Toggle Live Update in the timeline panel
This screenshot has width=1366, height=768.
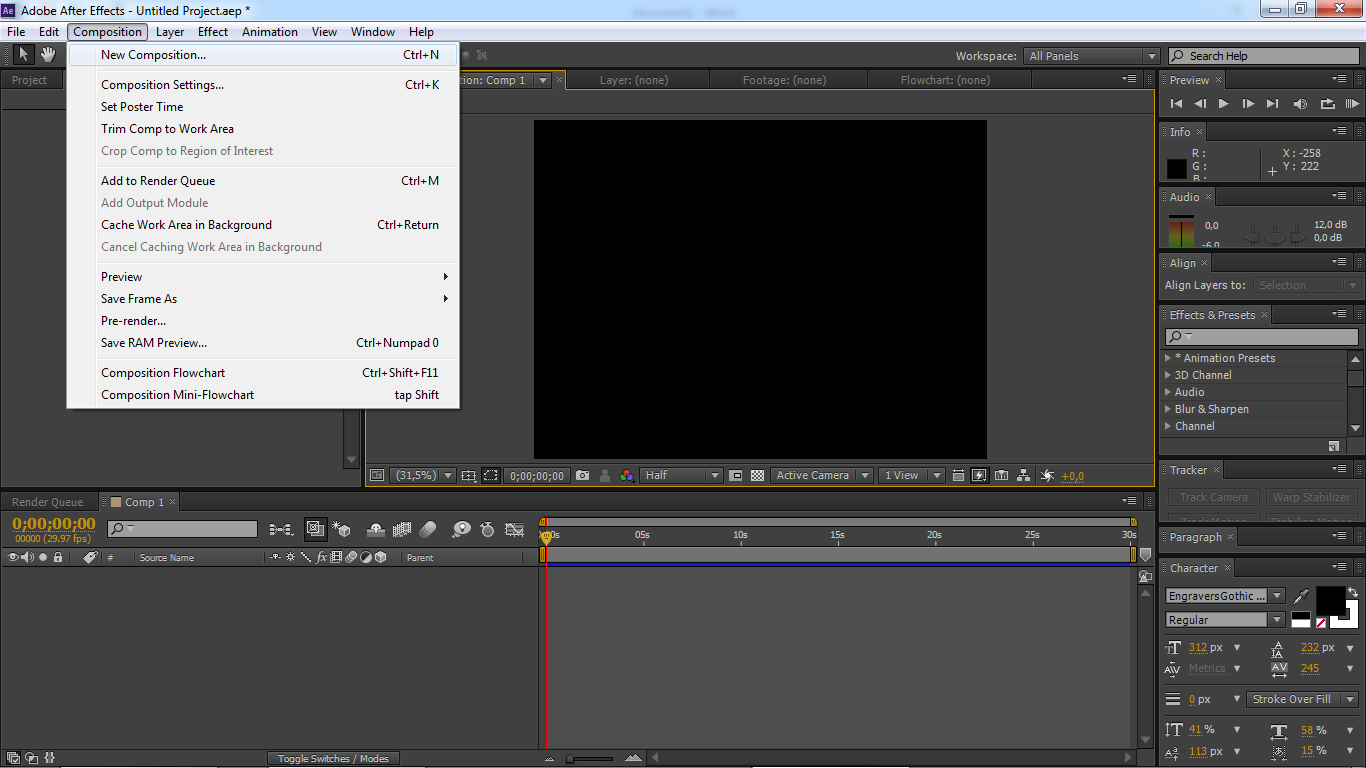(315, 529)
